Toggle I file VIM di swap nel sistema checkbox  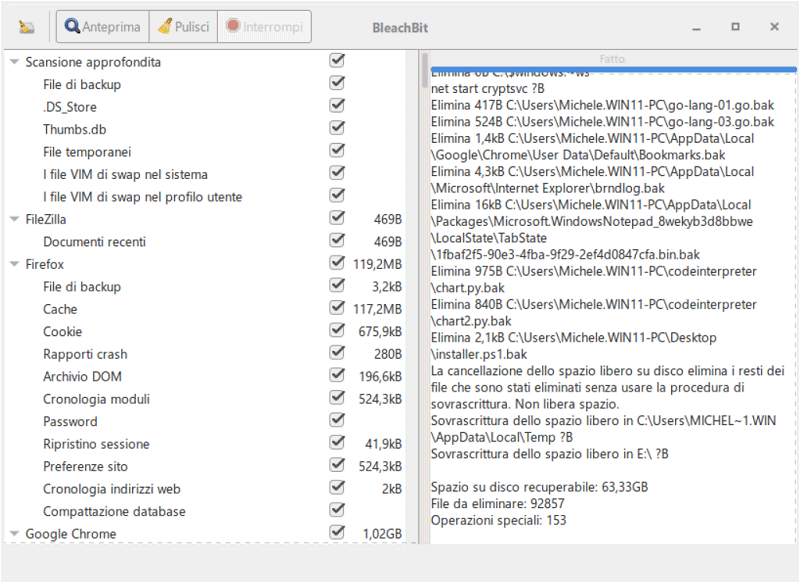(x=337, y=173)
